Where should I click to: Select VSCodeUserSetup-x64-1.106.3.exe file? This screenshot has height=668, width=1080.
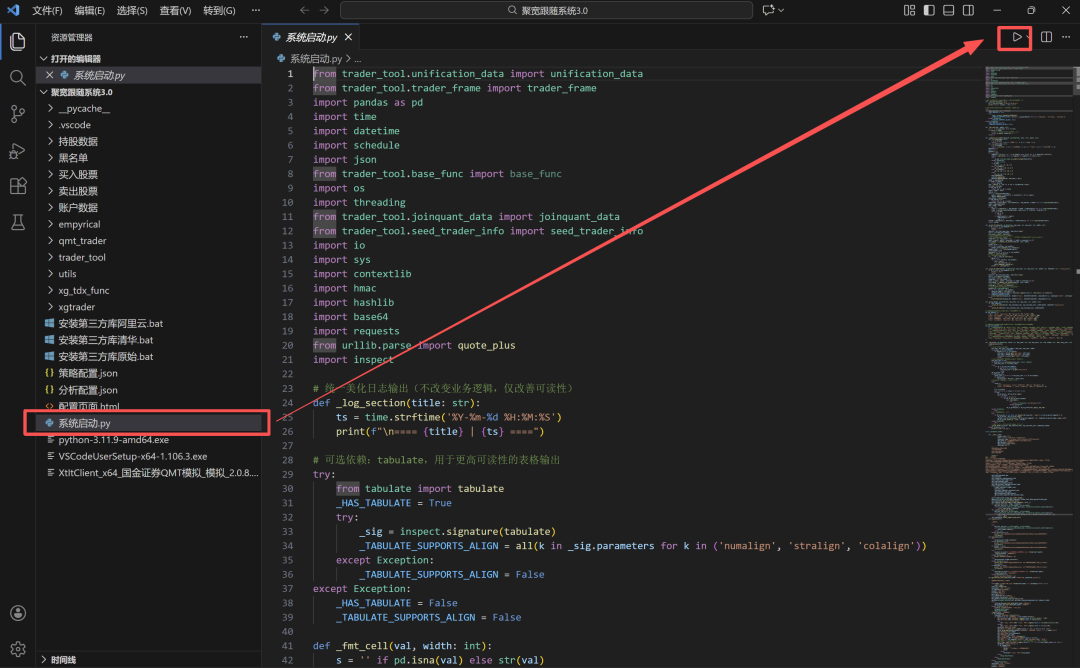pos(132,456)
